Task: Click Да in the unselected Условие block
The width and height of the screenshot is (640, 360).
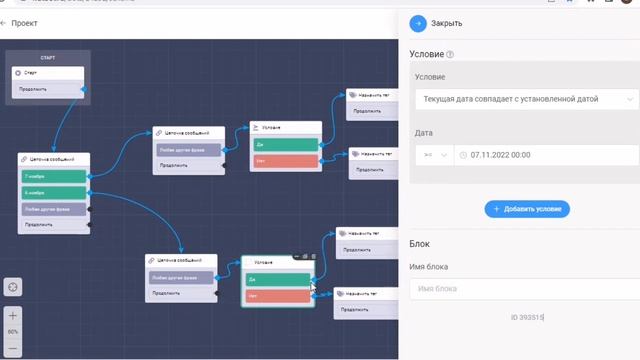Action: (x=286, y=144)
